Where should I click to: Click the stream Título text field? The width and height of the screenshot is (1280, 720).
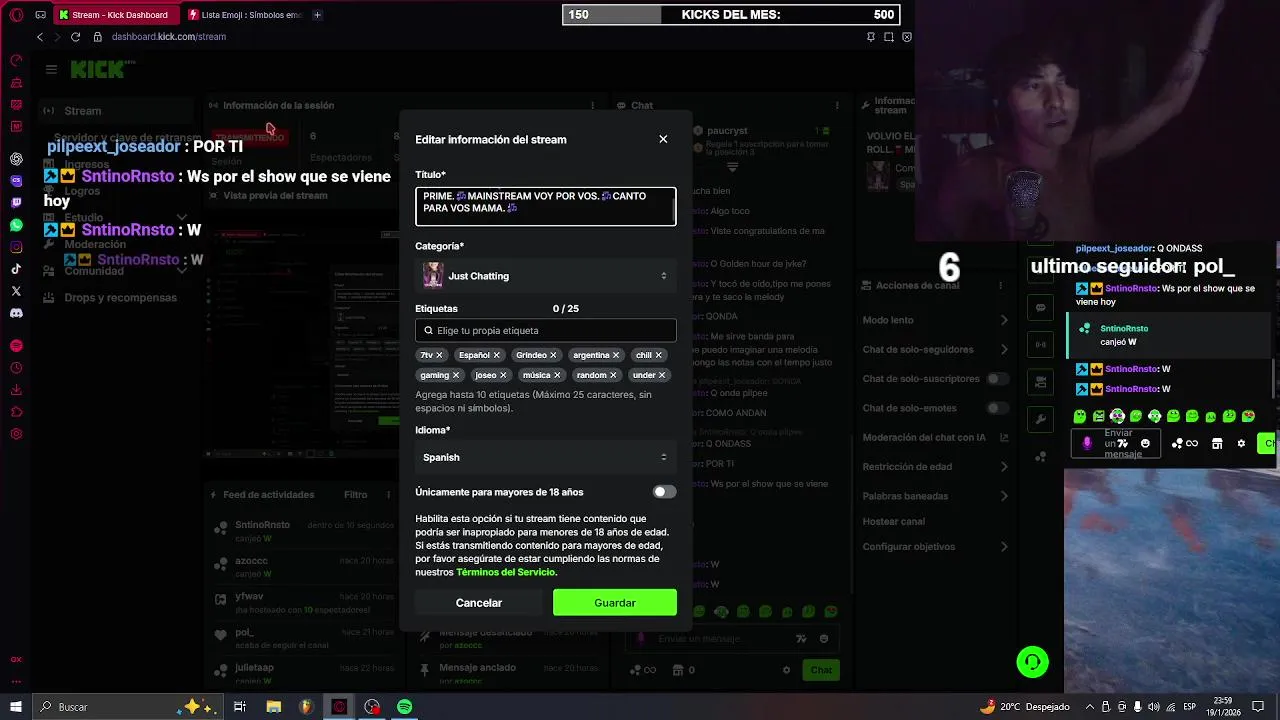coord(546,206)
